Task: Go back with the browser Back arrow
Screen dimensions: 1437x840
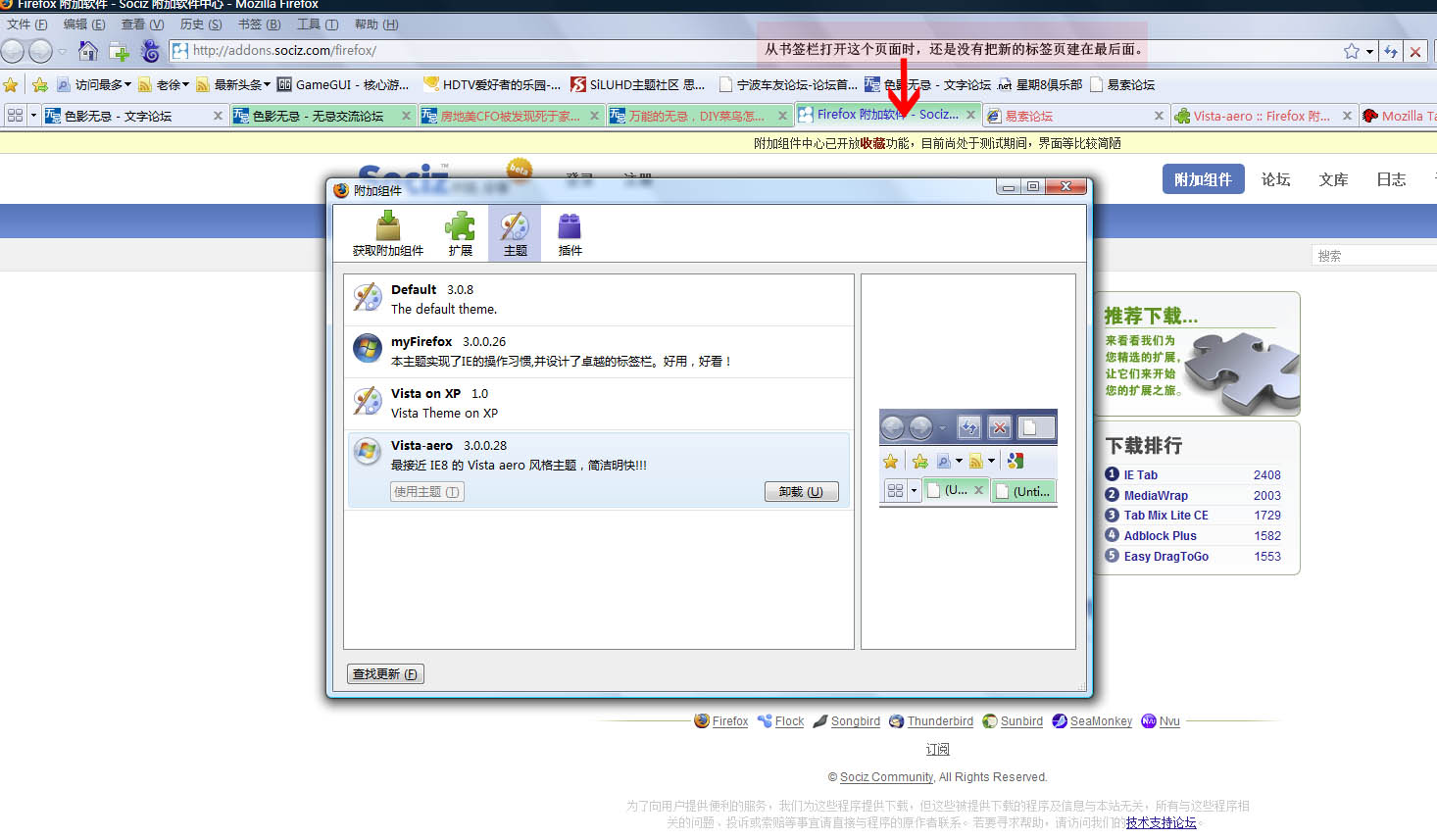Action: (13, 51)
